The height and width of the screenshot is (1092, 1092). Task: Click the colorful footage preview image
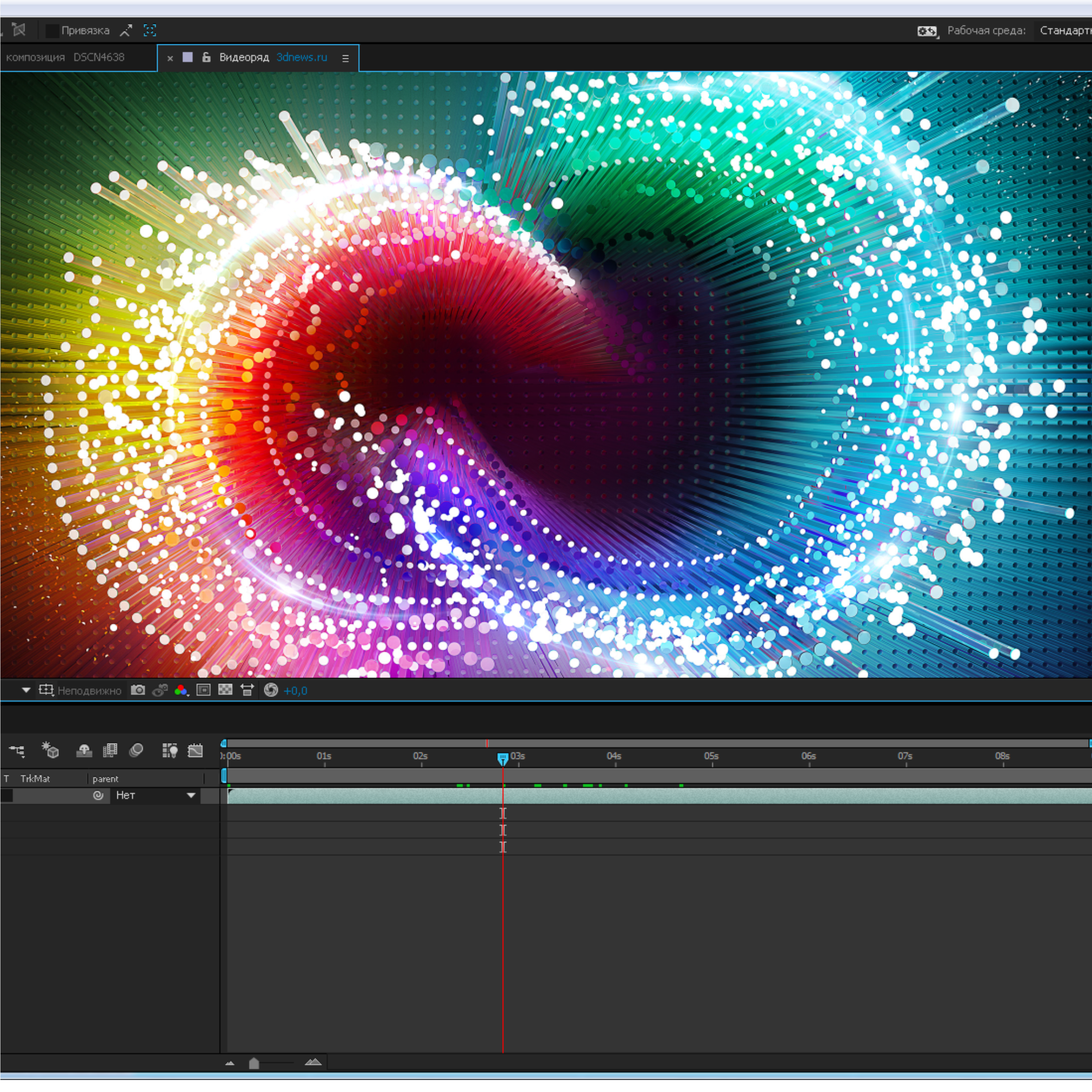click(546, 374)
